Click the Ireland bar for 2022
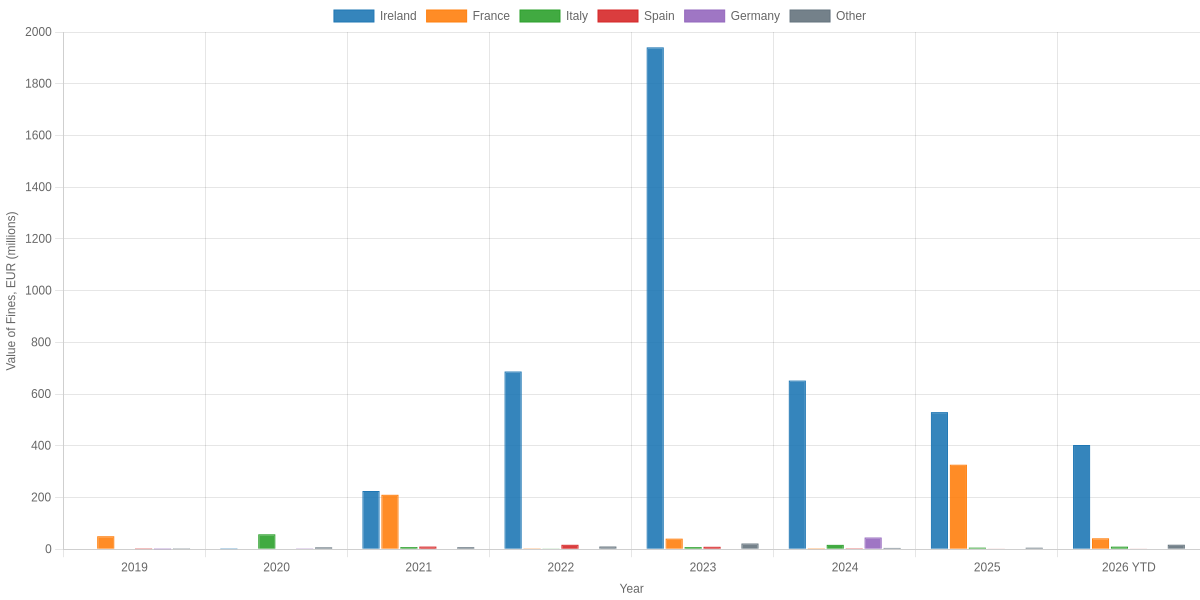 click(x=513, y=460)
